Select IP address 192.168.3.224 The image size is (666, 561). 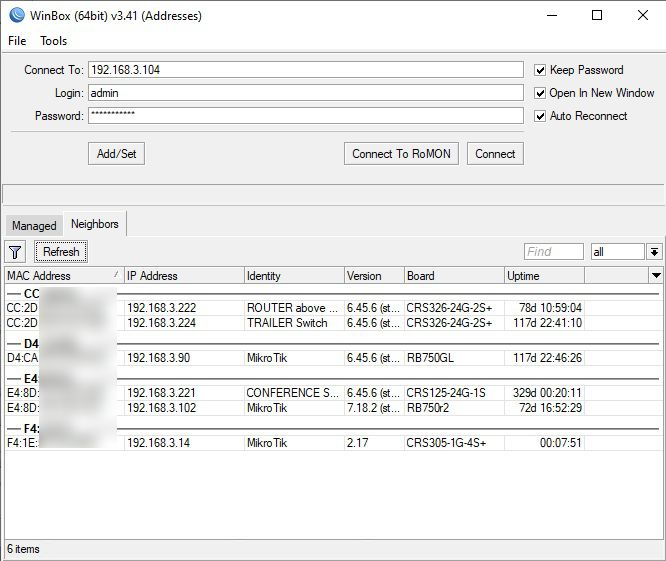(162, 323)
